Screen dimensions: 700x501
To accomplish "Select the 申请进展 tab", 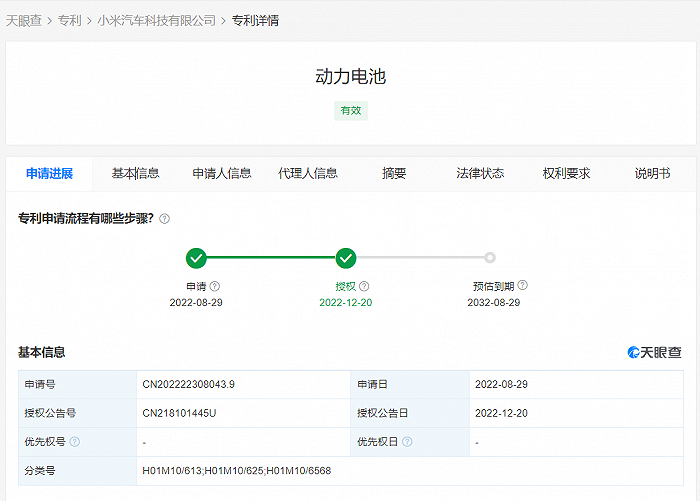I will (x=49, y=174).
